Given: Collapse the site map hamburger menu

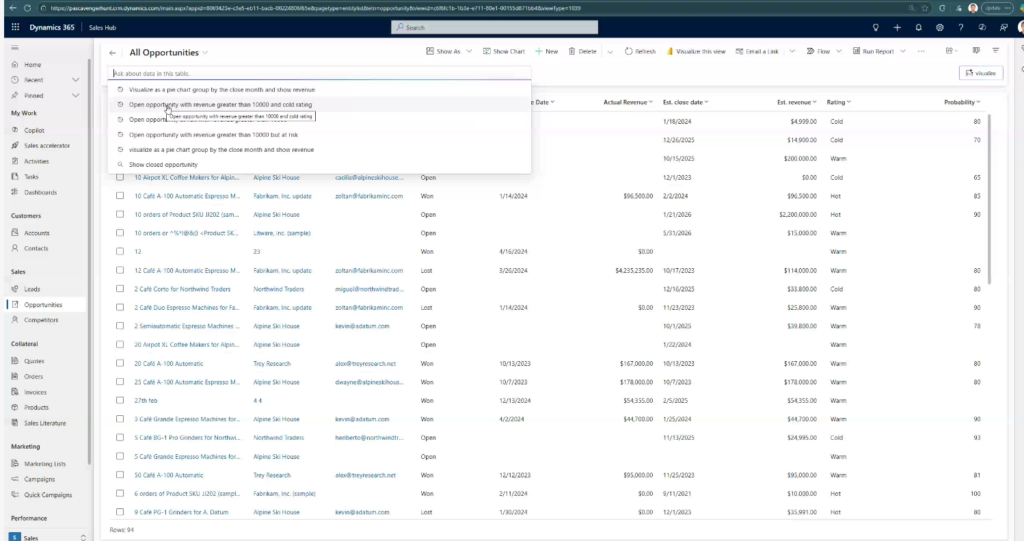Looking at the screenshot, I should [15, 48].
